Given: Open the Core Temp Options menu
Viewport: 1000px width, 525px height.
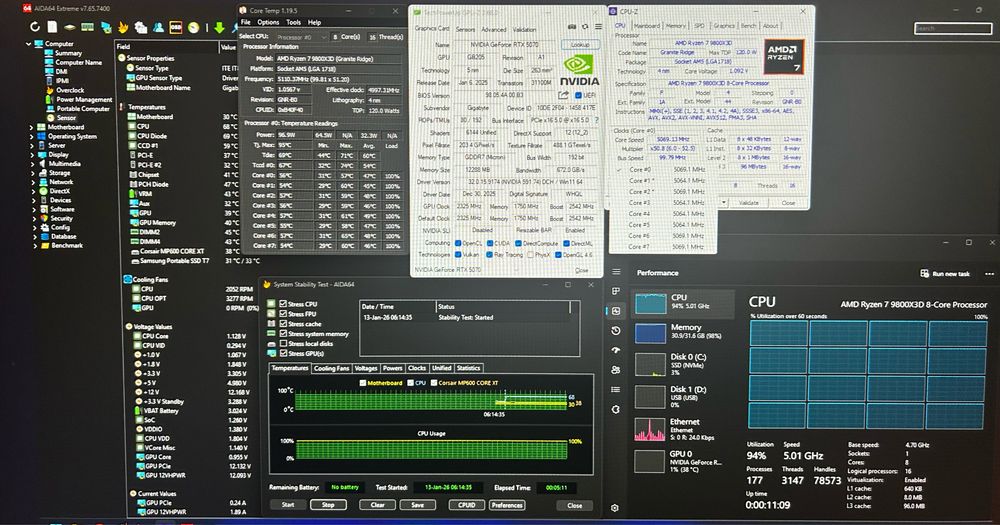Looking at the screenshot, I should (x=268, y=22).
